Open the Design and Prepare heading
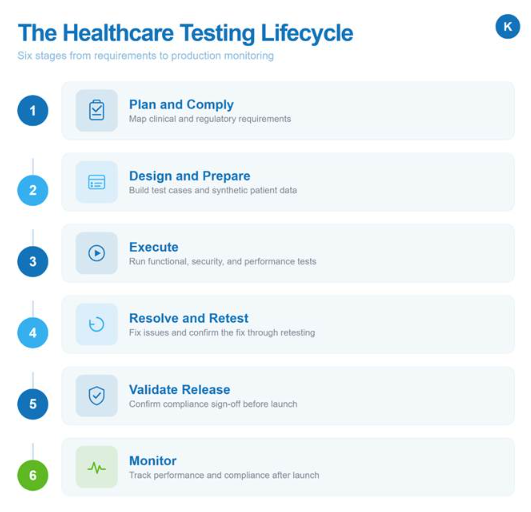This screenshot has height=512, width=531. pos(190,176)
